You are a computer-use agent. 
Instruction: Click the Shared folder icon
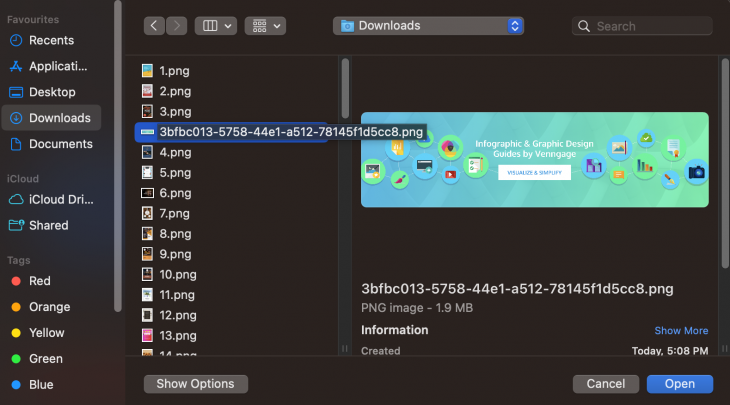(16, 225)
